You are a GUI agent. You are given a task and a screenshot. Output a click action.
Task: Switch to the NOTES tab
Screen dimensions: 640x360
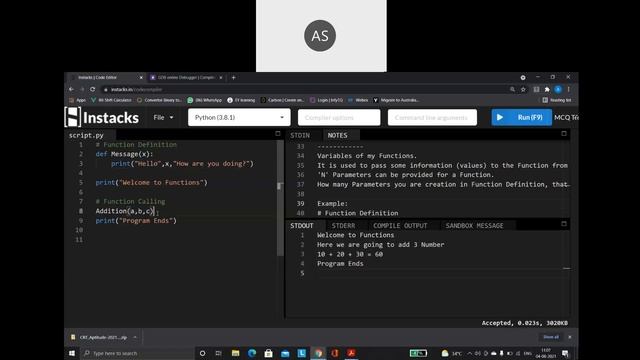click(x=338, y=135)
